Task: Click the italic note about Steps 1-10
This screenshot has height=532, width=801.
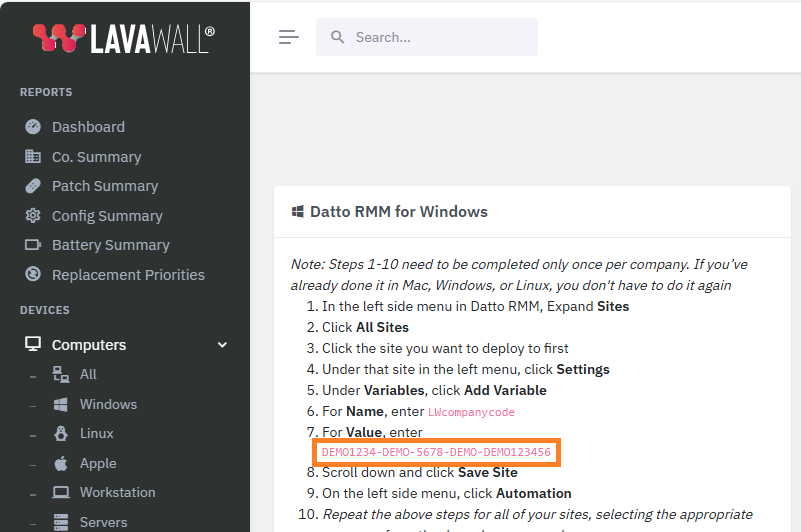Action: click(519, 274)
